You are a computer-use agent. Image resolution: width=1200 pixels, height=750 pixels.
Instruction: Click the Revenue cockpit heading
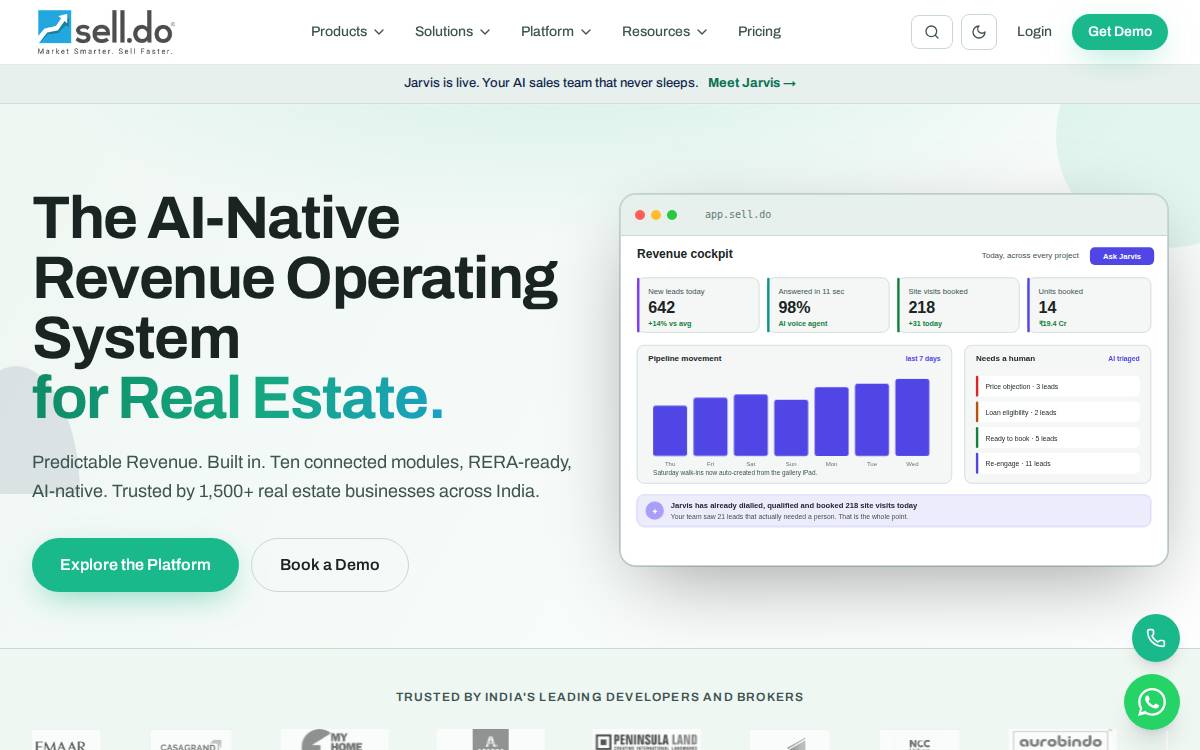click(685, 254)
